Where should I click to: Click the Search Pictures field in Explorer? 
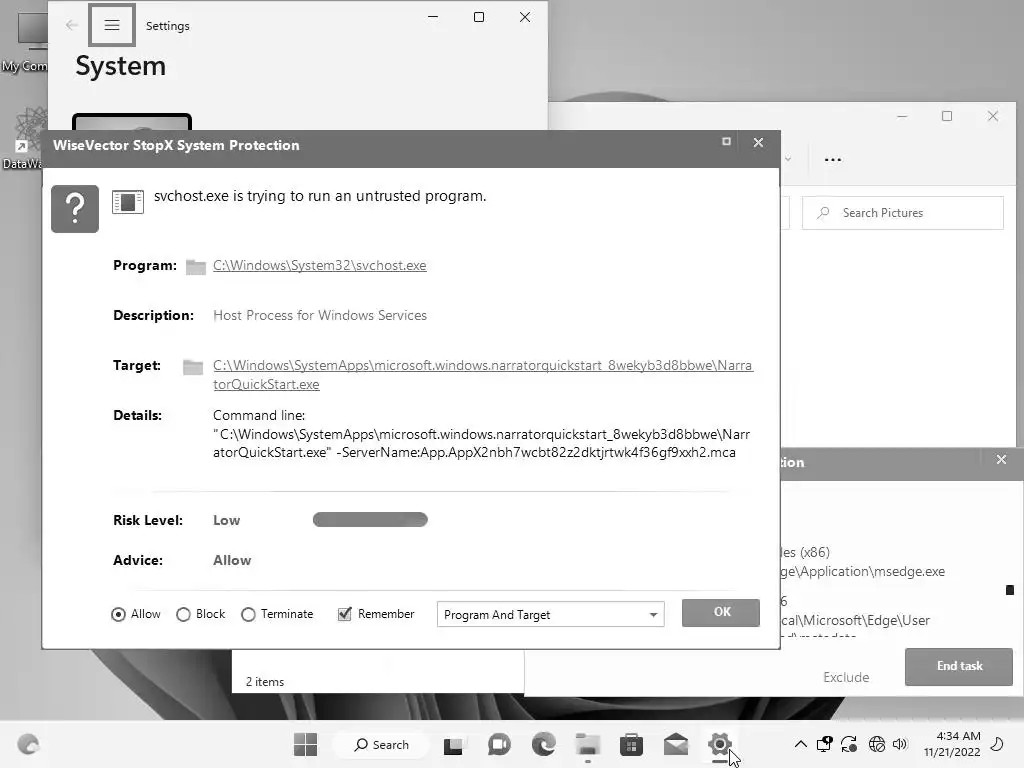[903, 213]
